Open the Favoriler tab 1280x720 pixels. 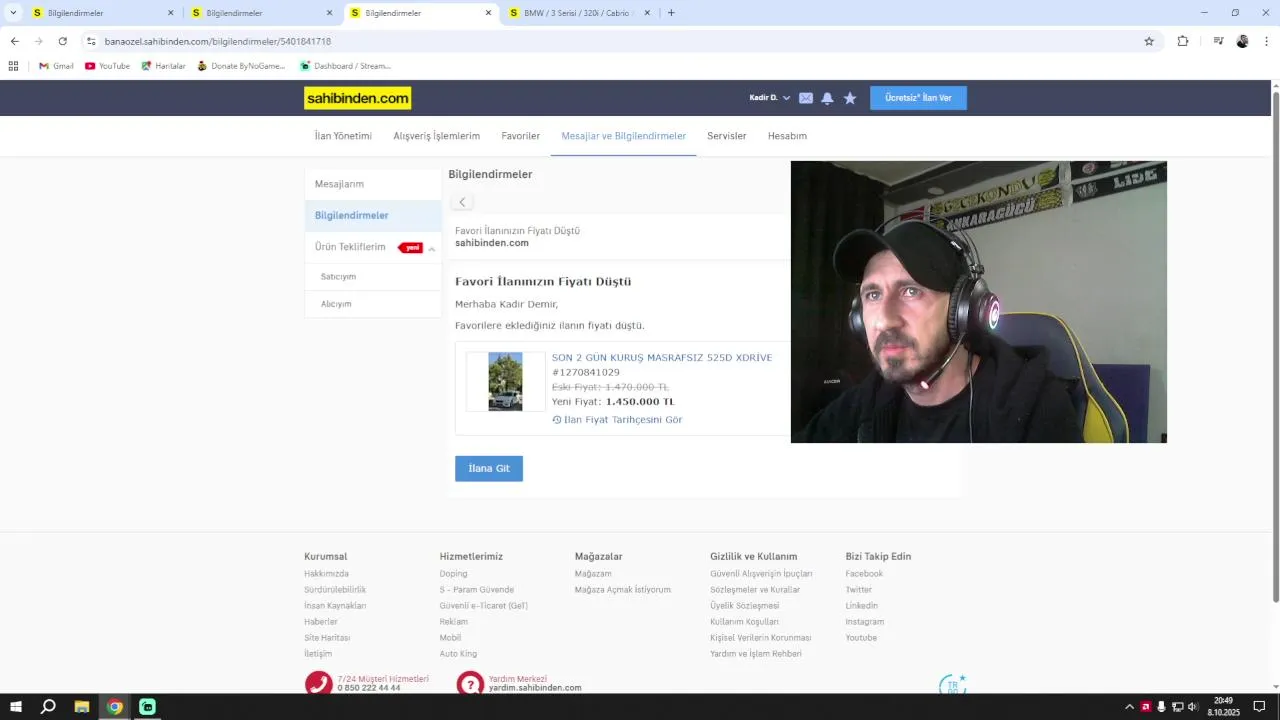521,136
